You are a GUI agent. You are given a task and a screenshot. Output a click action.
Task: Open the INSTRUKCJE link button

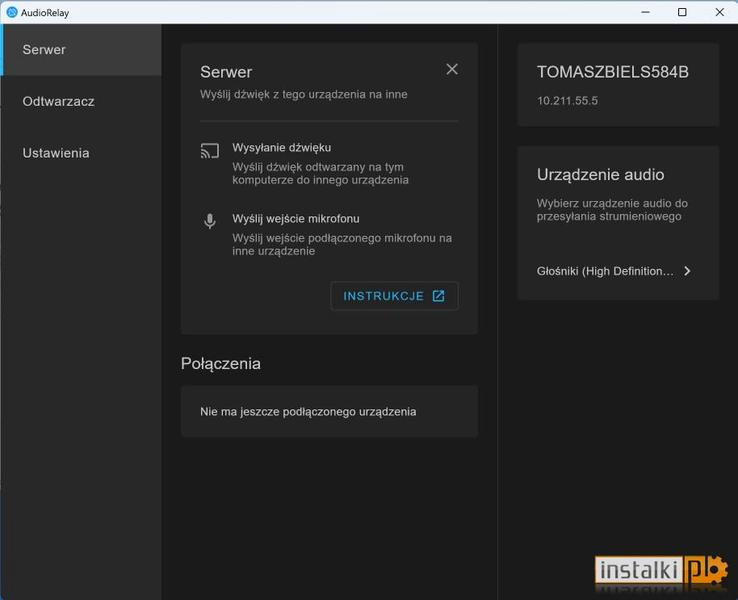click(x=394, y=296)
